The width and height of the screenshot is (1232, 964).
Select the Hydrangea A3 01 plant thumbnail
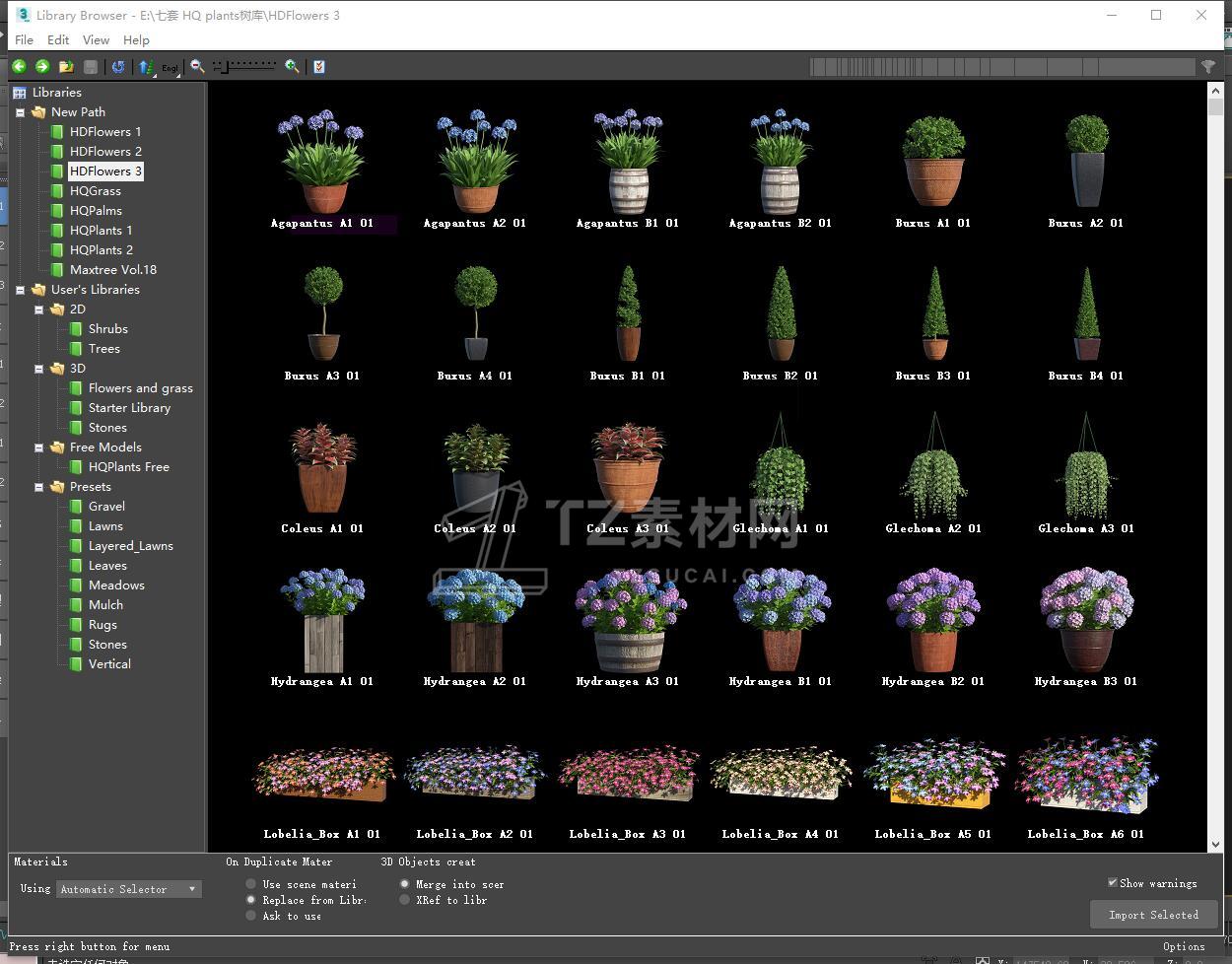[x=628, y=621]
